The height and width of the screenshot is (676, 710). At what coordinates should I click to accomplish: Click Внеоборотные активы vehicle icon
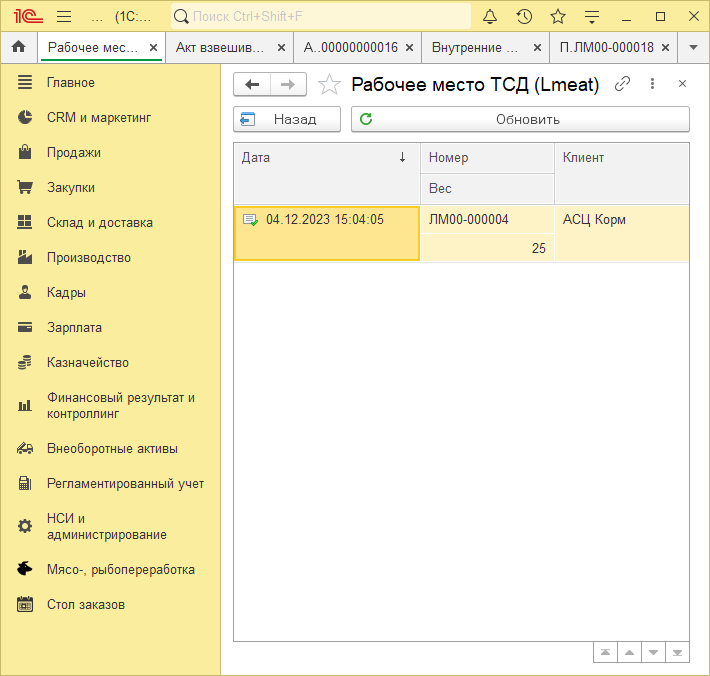coord(25,448)
